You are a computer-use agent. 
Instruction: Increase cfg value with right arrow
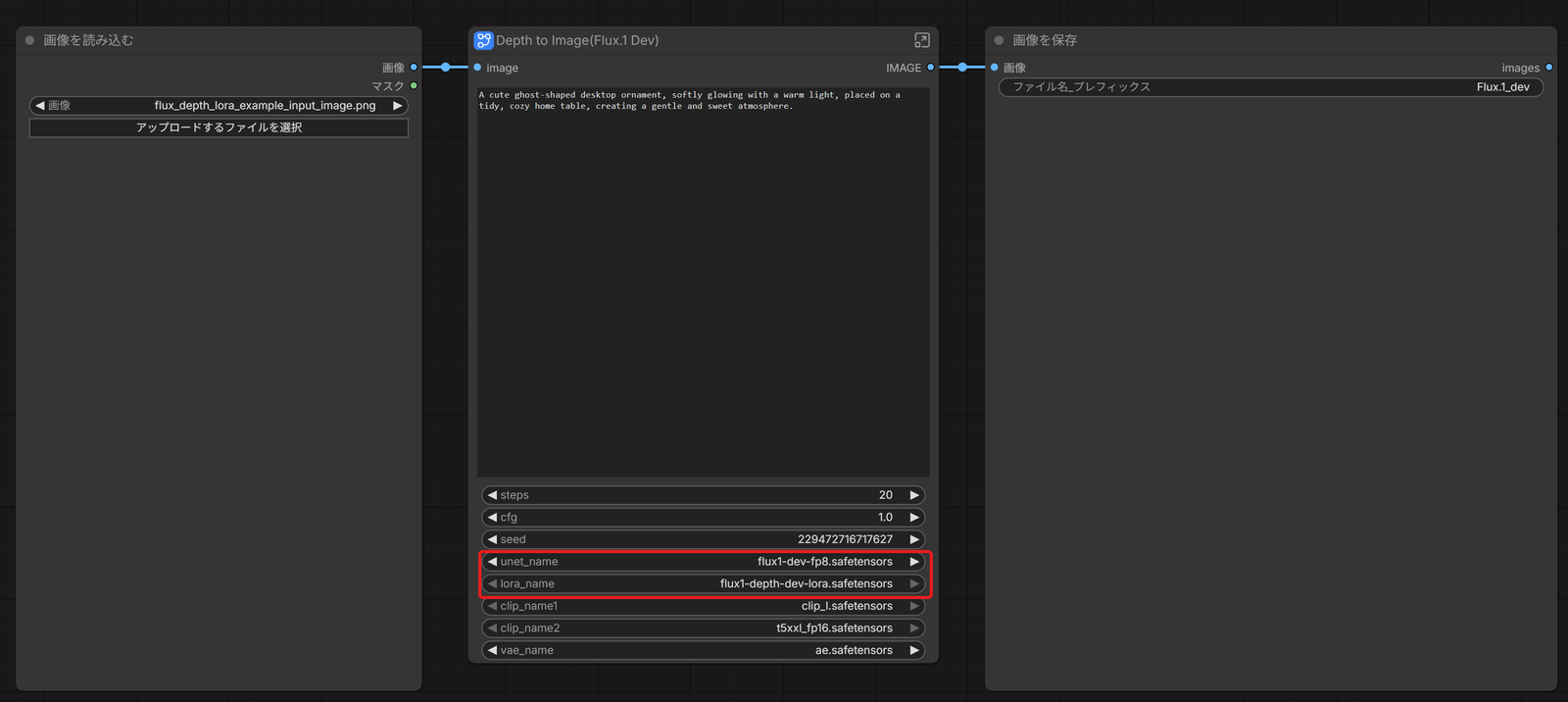pyautogui.click(x=914, y=518)
